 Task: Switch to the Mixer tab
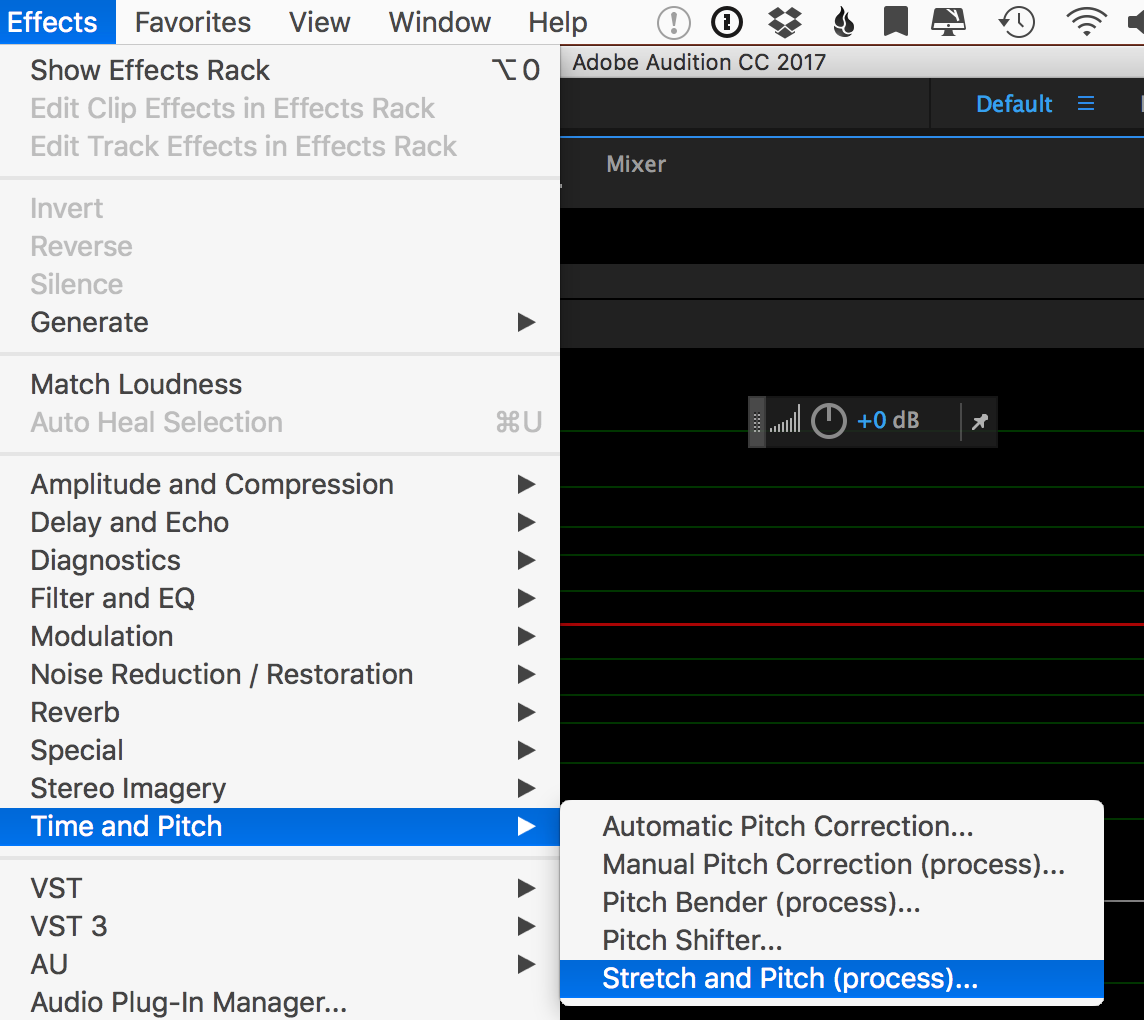pos(636,163)
